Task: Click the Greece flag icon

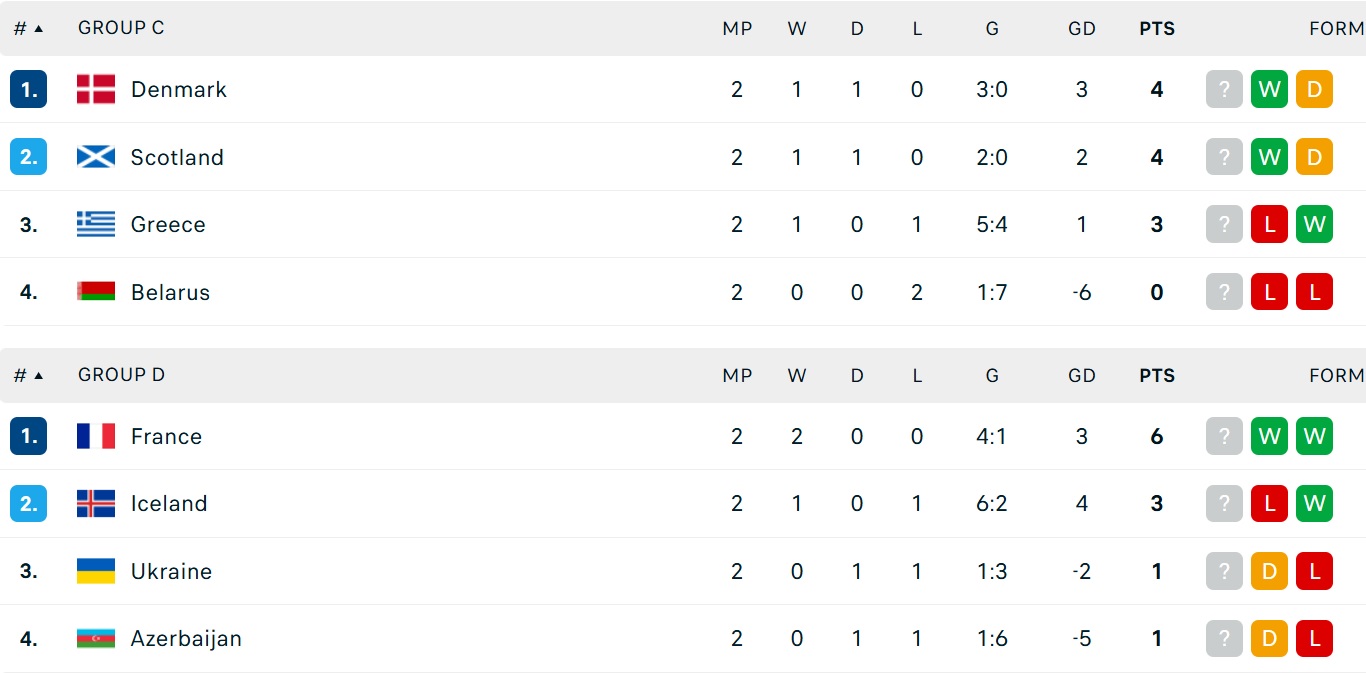Action: (96, 224)
